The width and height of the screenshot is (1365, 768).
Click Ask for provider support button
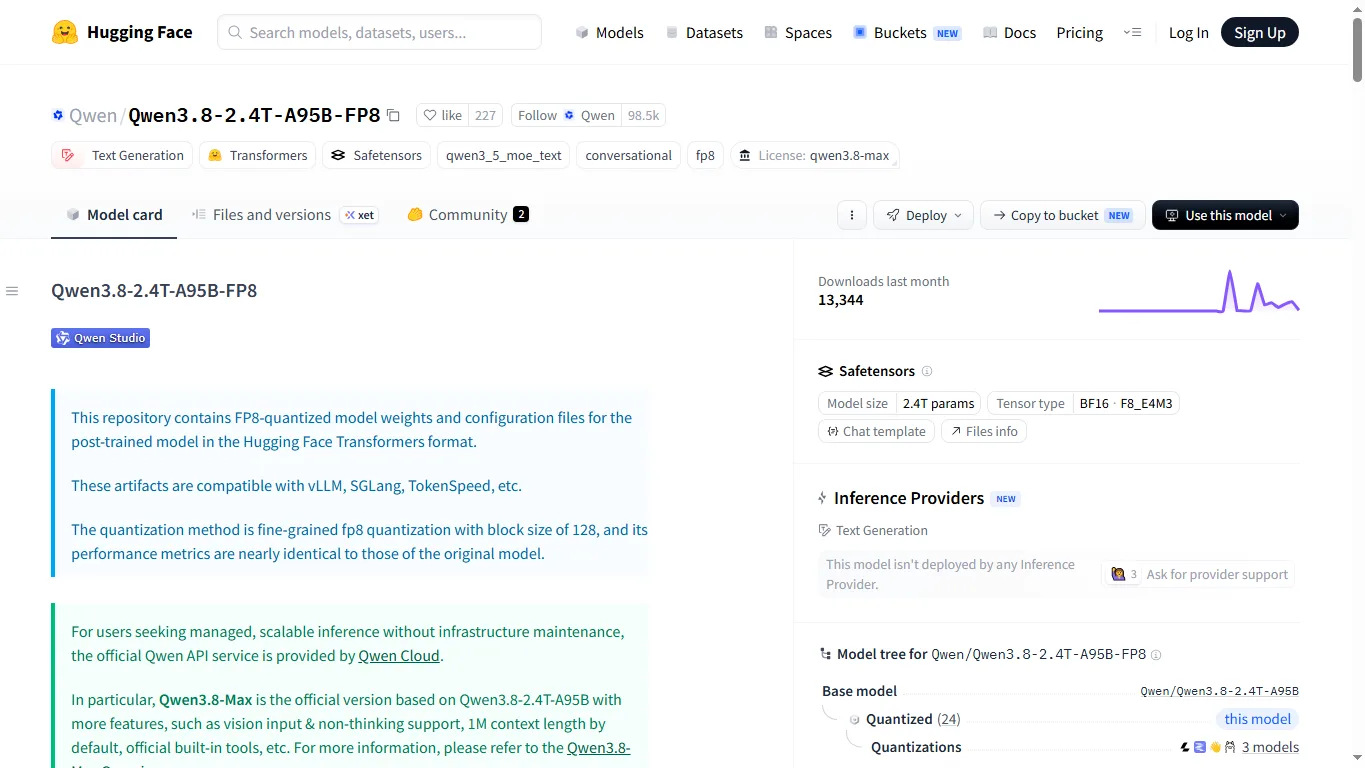click(1198, 575)
